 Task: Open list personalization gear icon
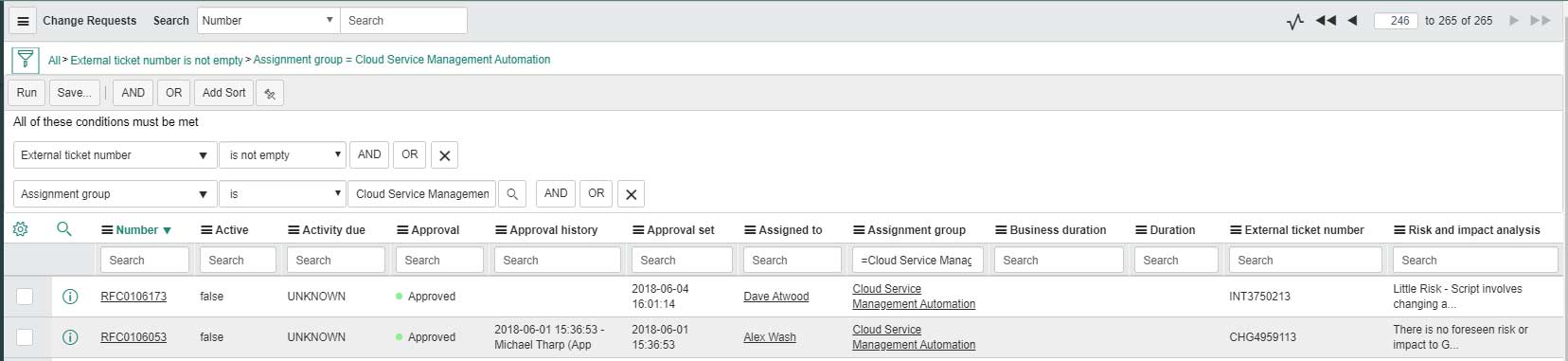tap(20, 229)
